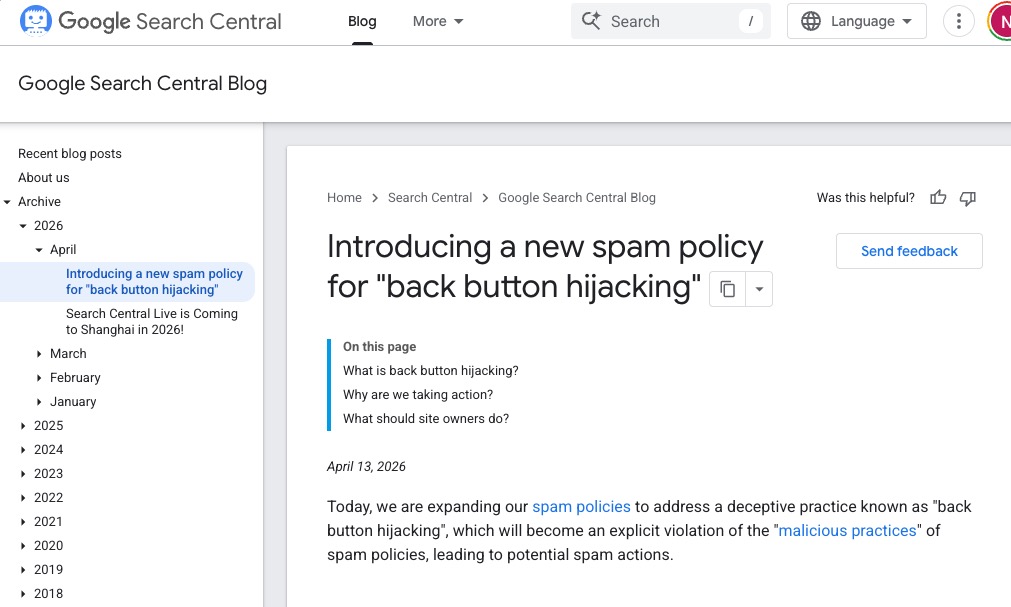Select the April 2026 highlighted blog post
Viewport: 1011px width, 607px height.
point(154,281)
